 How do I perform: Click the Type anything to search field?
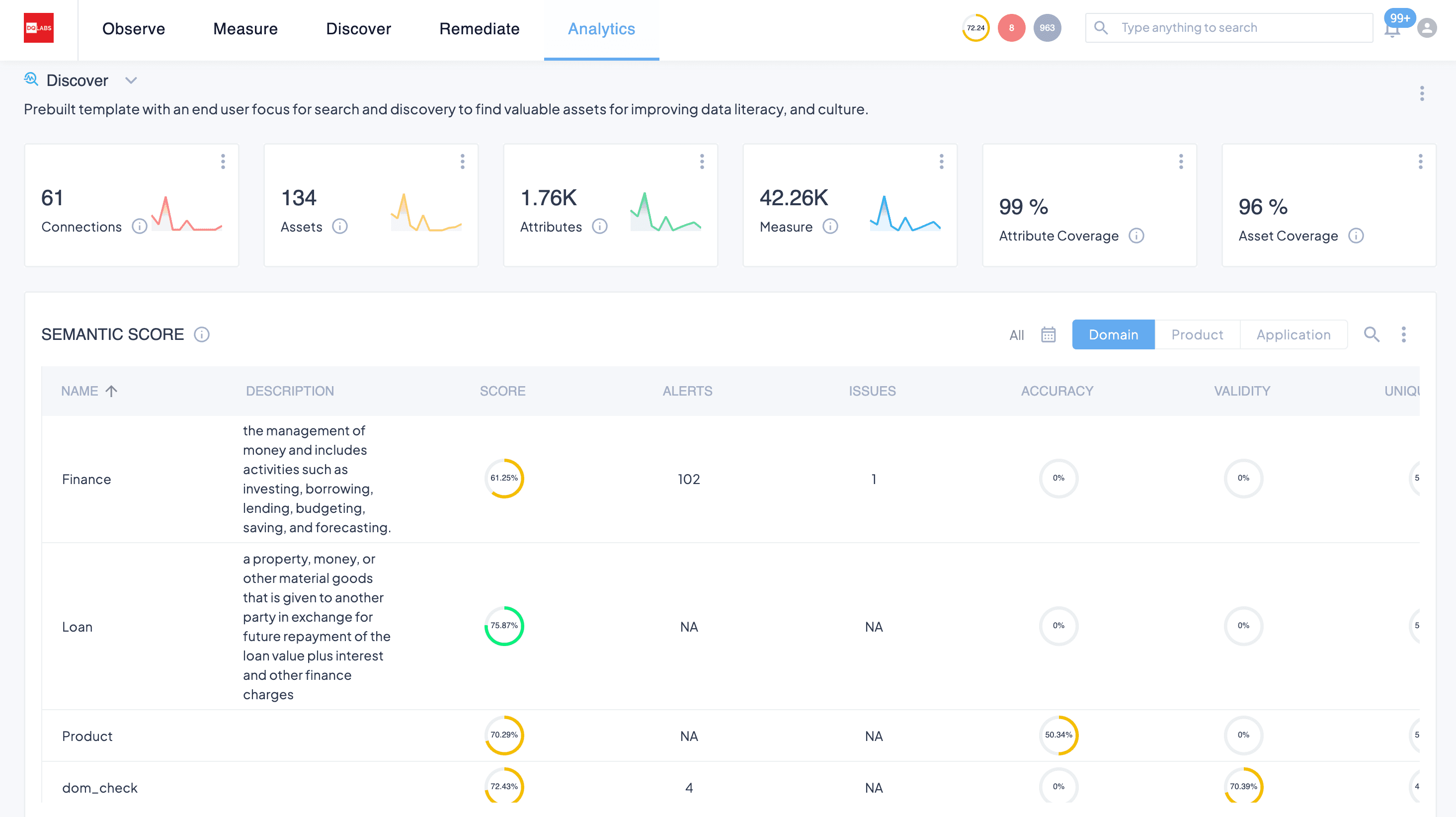pyautogui.click(x=1226, y=27)
